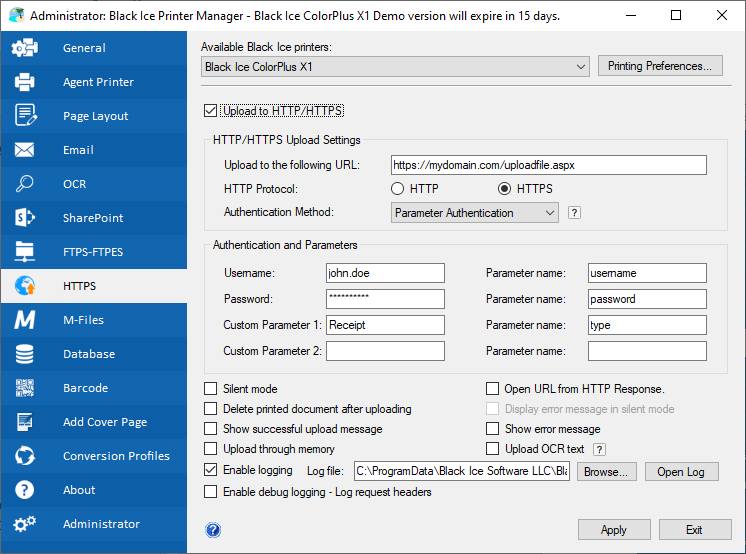Image resolution: width=746 pixels, height=554 pixels.
Task: Click the Barcode QR icon
Action: click(24, 388)
